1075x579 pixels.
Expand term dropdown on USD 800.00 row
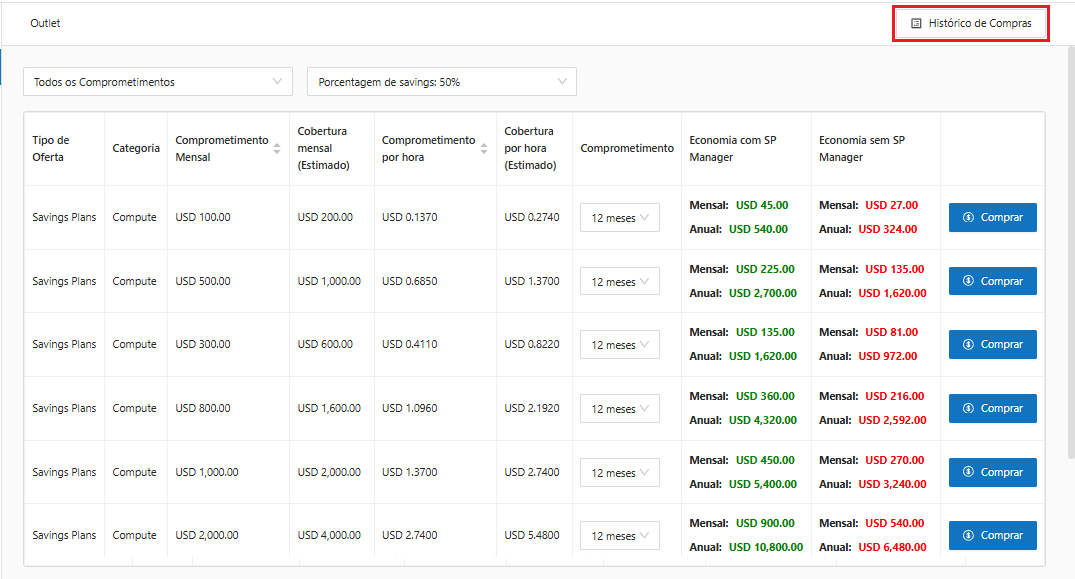click(x=619, y=409)
